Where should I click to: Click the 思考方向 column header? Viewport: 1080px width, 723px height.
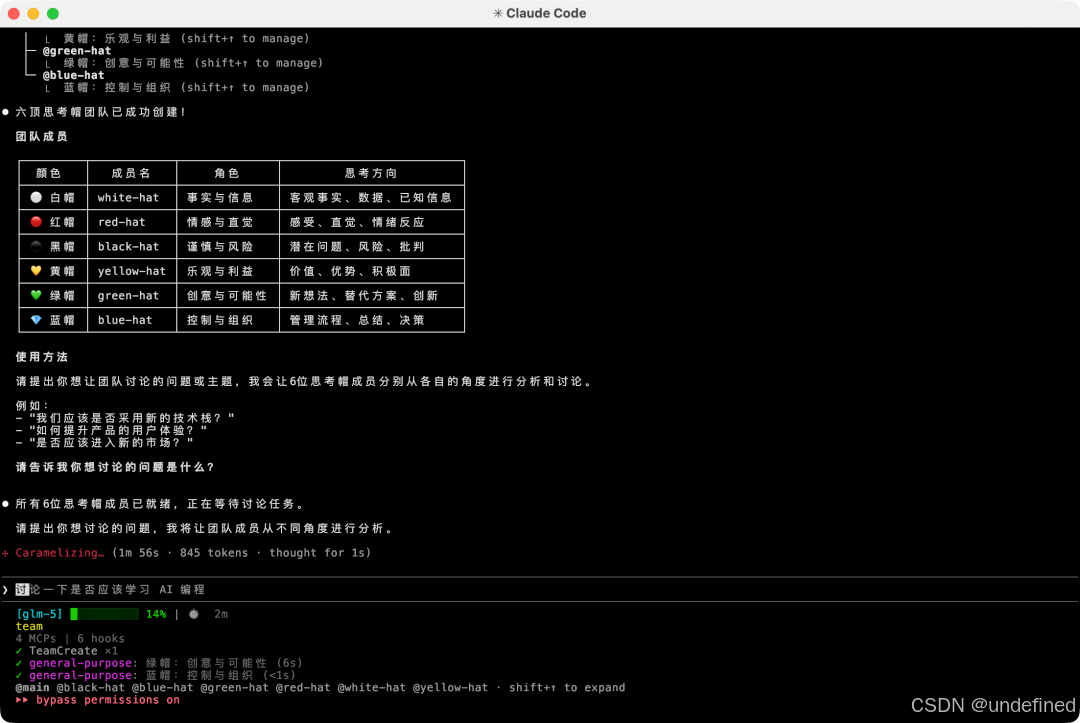click(371, 173)
